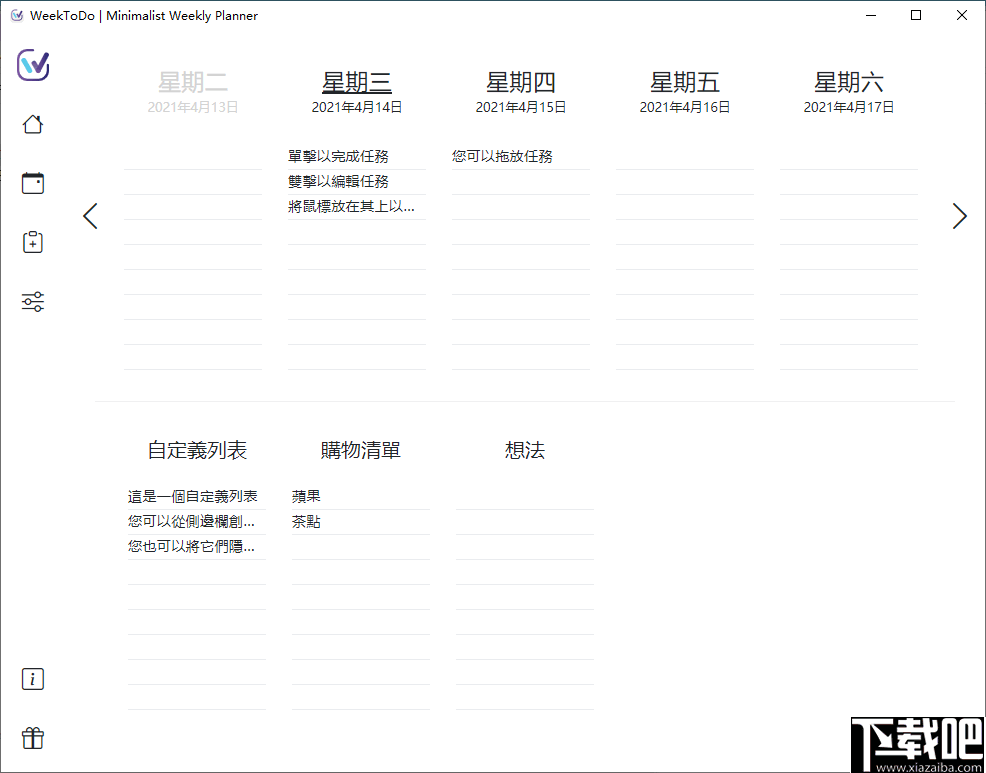Click the WeekToDo logo icon

31,66
